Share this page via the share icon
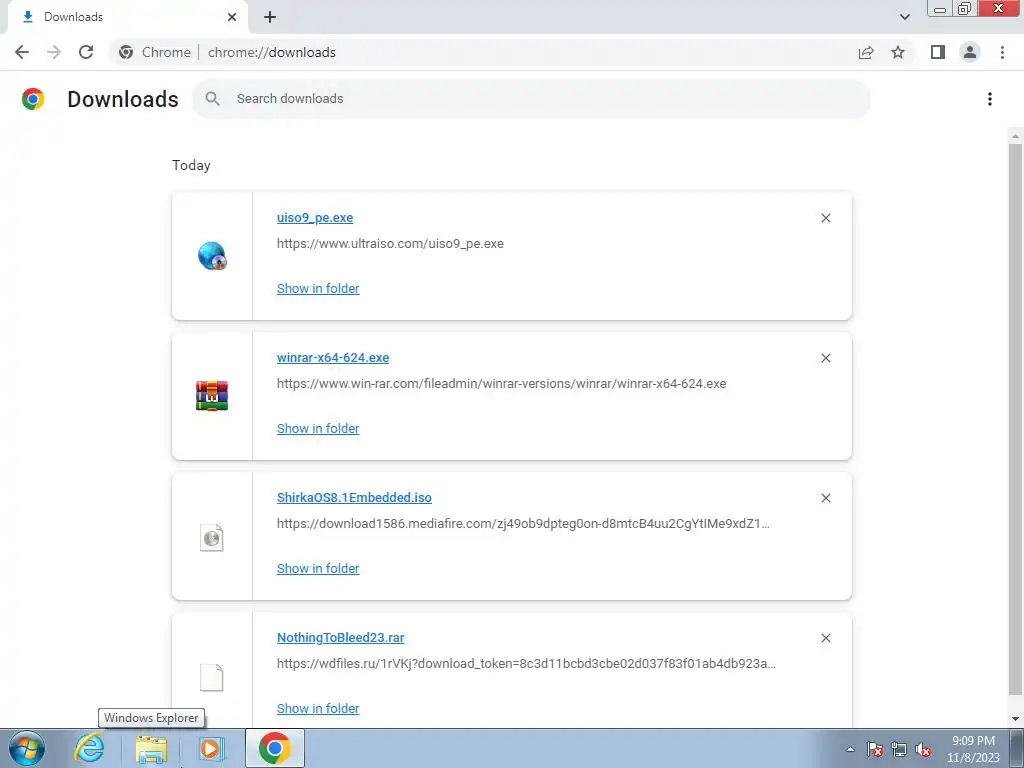 point(866,52)
